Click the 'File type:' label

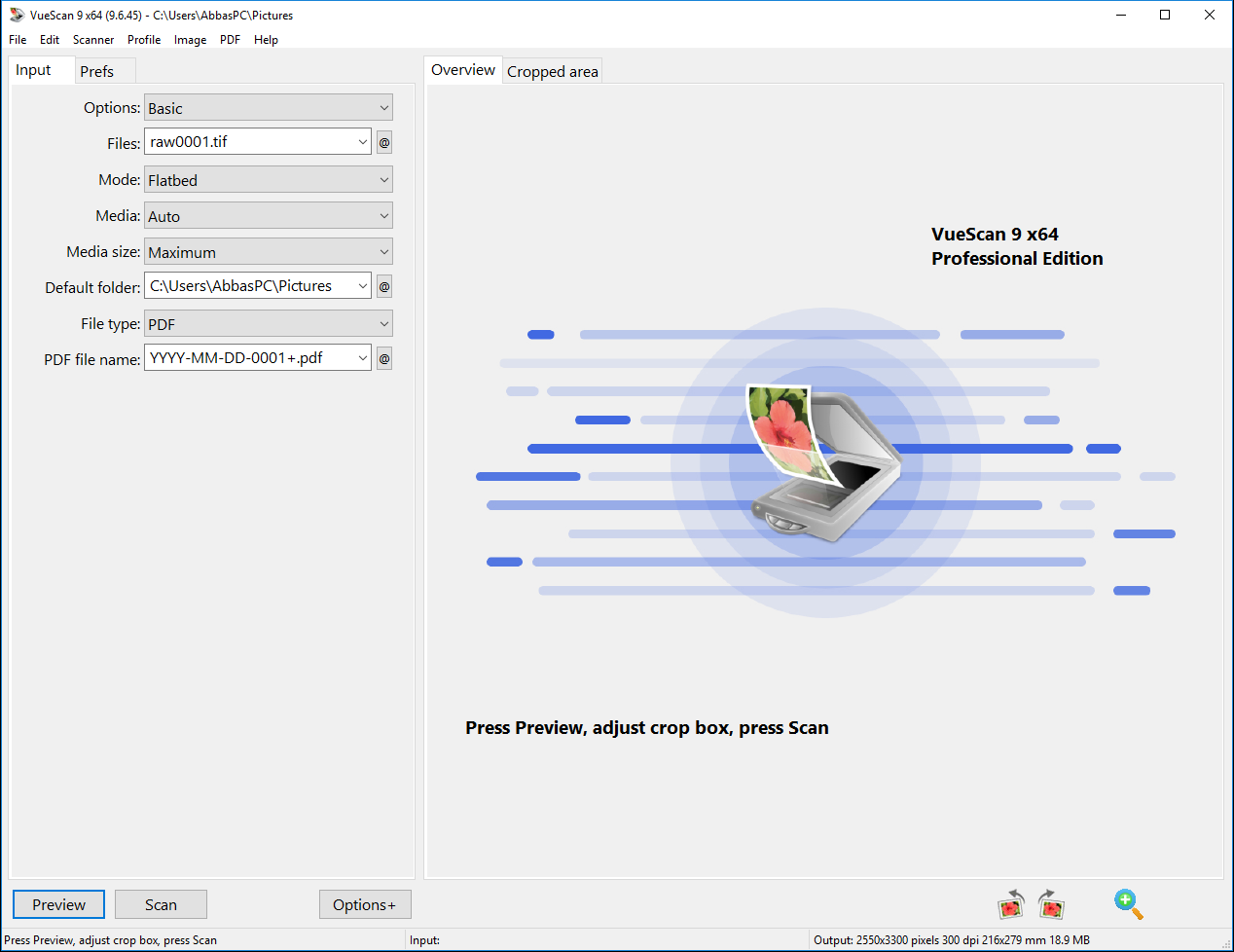(111, 323)
